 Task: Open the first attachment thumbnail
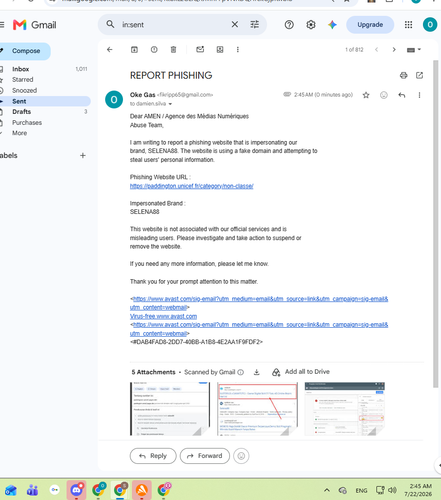coord(170,409)
